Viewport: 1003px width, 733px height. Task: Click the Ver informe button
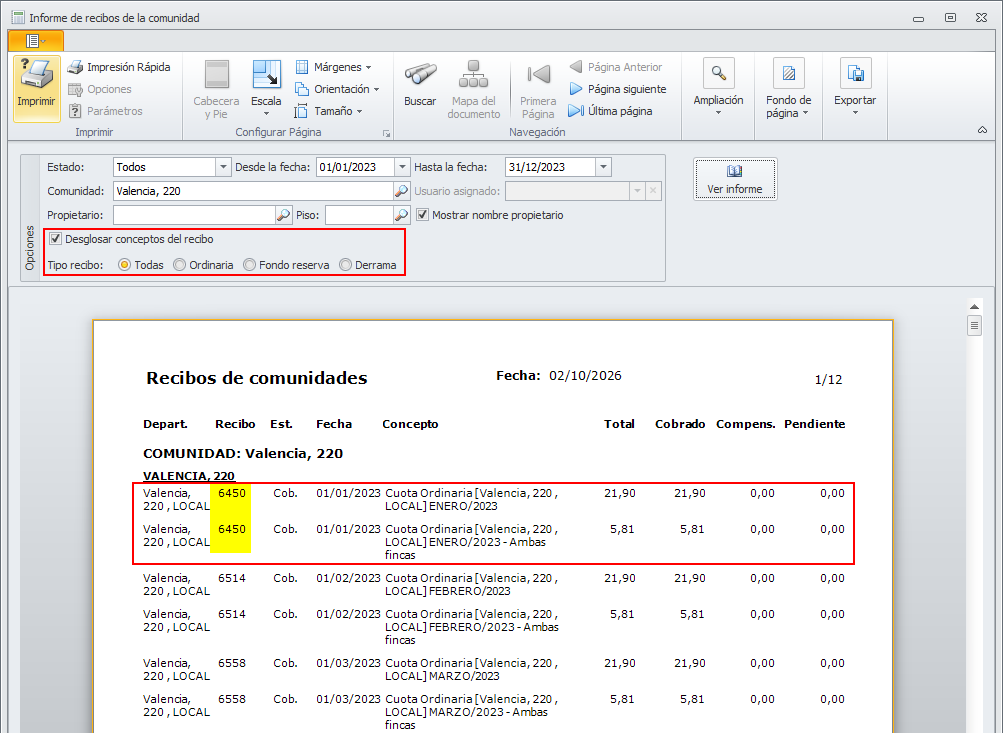[735, 179]
